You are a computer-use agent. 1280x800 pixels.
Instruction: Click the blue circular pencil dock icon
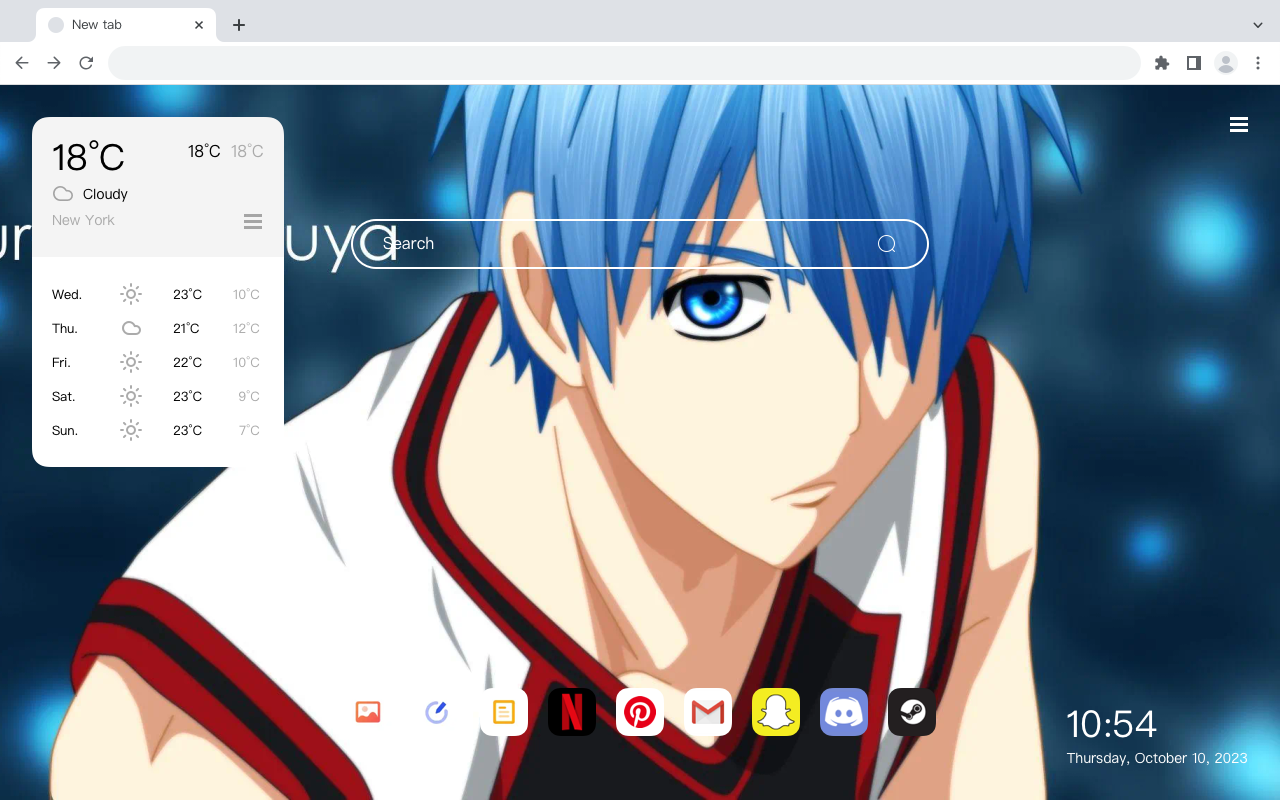(436, 712)
